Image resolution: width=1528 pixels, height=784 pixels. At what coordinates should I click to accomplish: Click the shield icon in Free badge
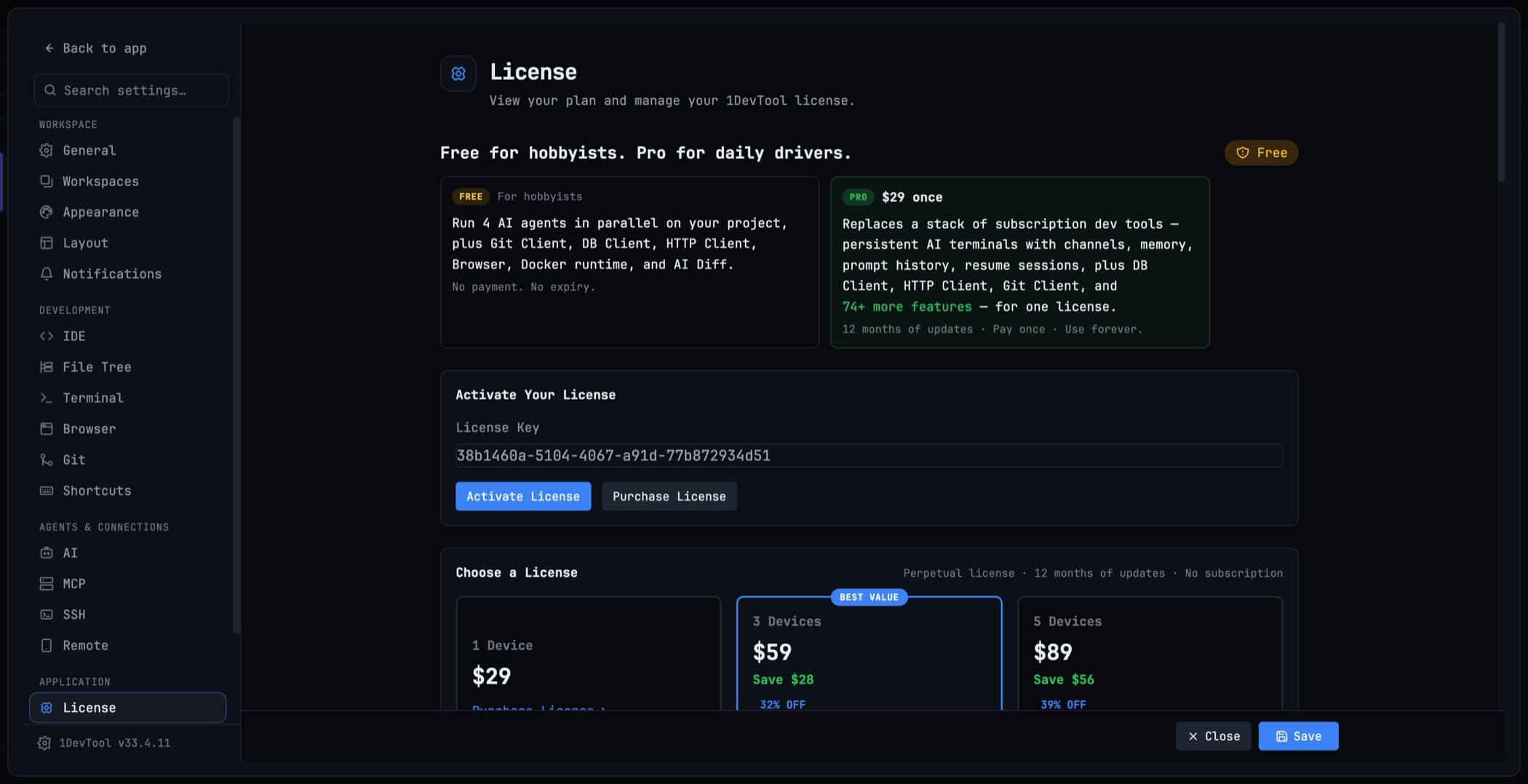(x=1243, y=153)
